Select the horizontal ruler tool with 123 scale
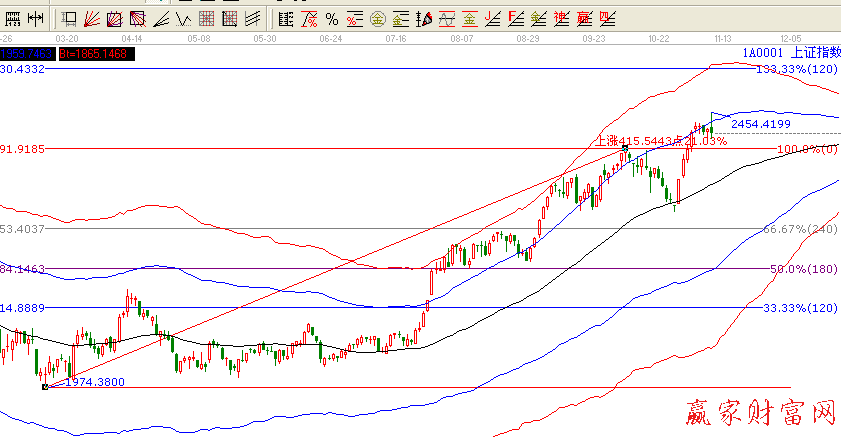Viewport: 841px width, 437px height. click(x=13, y=18)
